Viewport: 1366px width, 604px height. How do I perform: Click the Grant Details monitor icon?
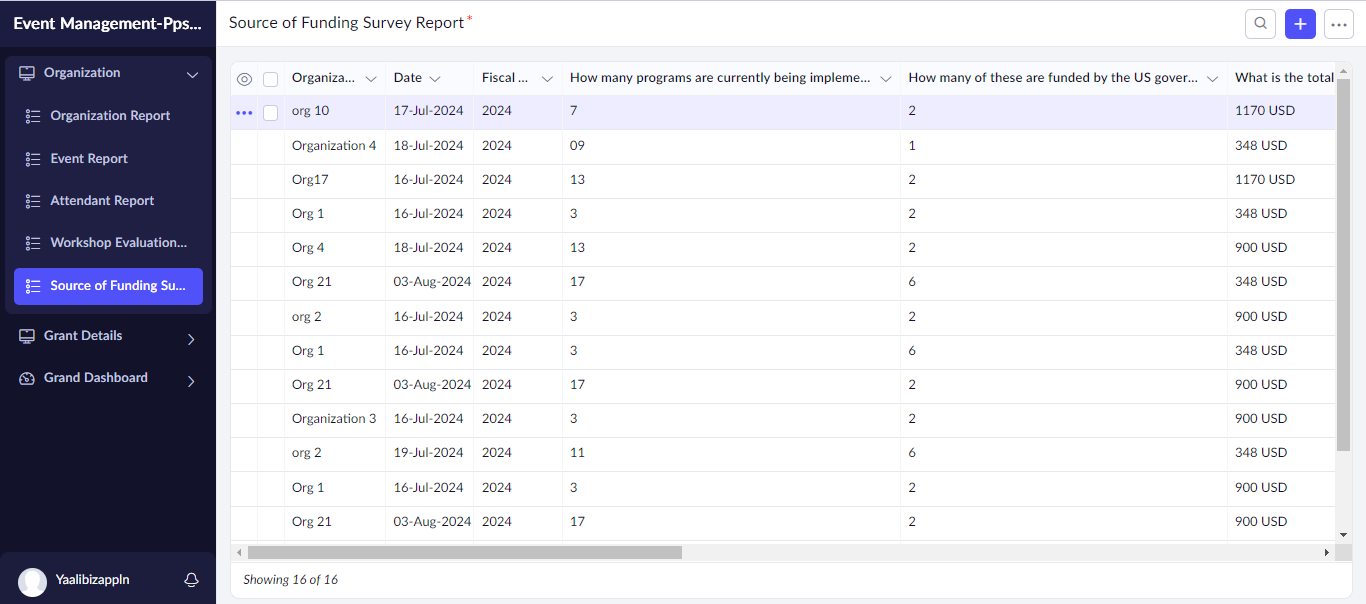point(27,337)
